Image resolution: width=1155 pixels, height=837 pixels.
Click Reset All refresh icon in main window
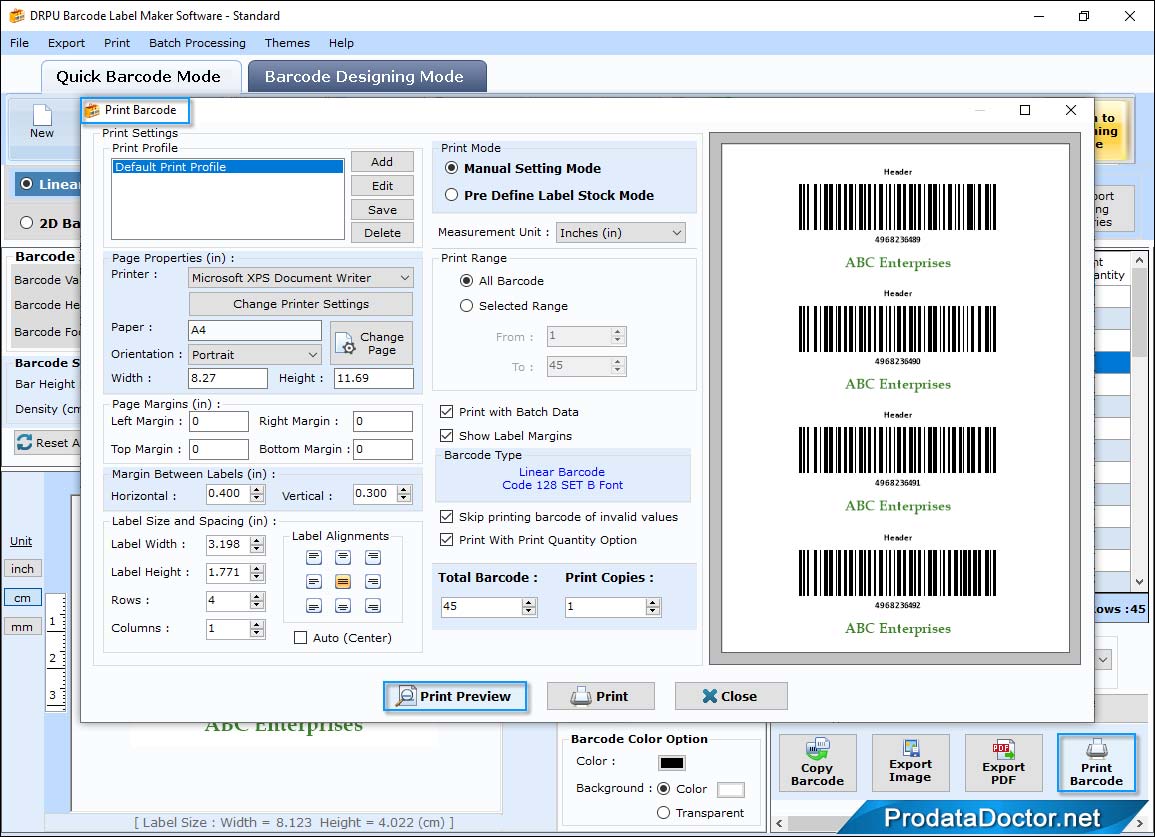pyautogui.click(x=24, y=442)
